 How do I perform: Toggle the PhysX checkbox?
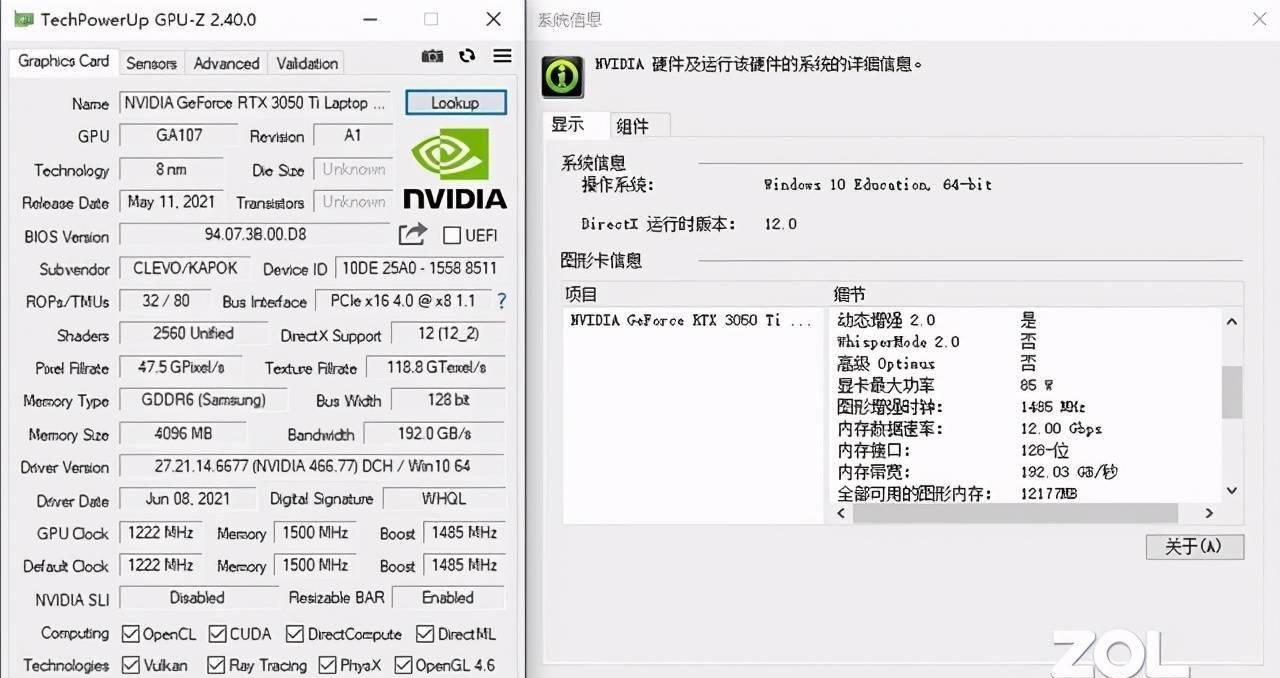coord(327,665)
